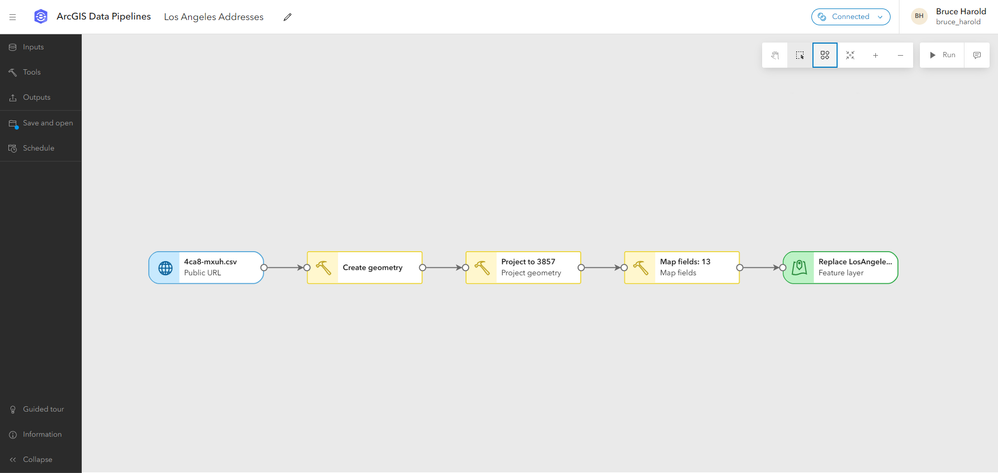Click the ArcGIS Data Pipelines logo
Viewport: 998px width, 473px height.
tap(41, 17)
